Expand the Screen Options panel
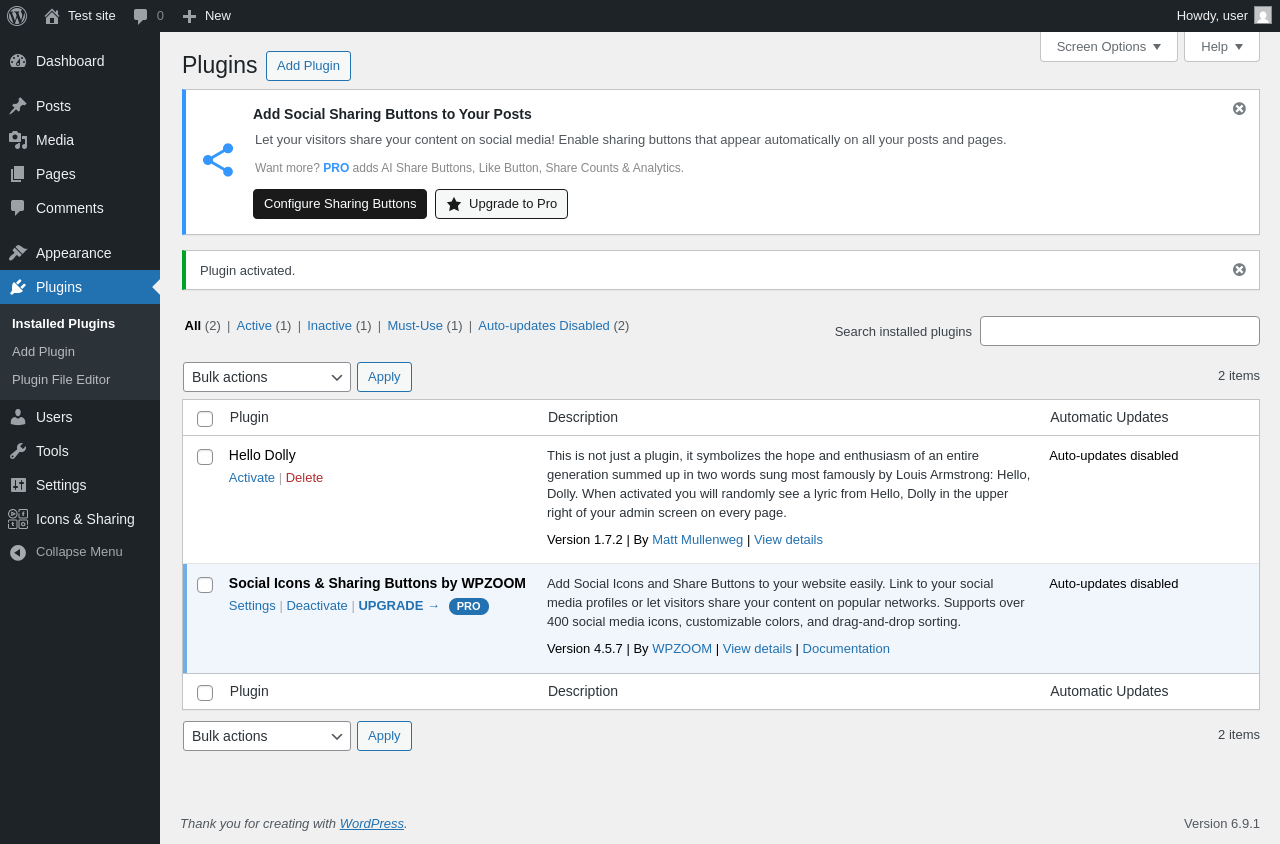The height and width of the screenshot is (844, 1280). [1108, 47]
